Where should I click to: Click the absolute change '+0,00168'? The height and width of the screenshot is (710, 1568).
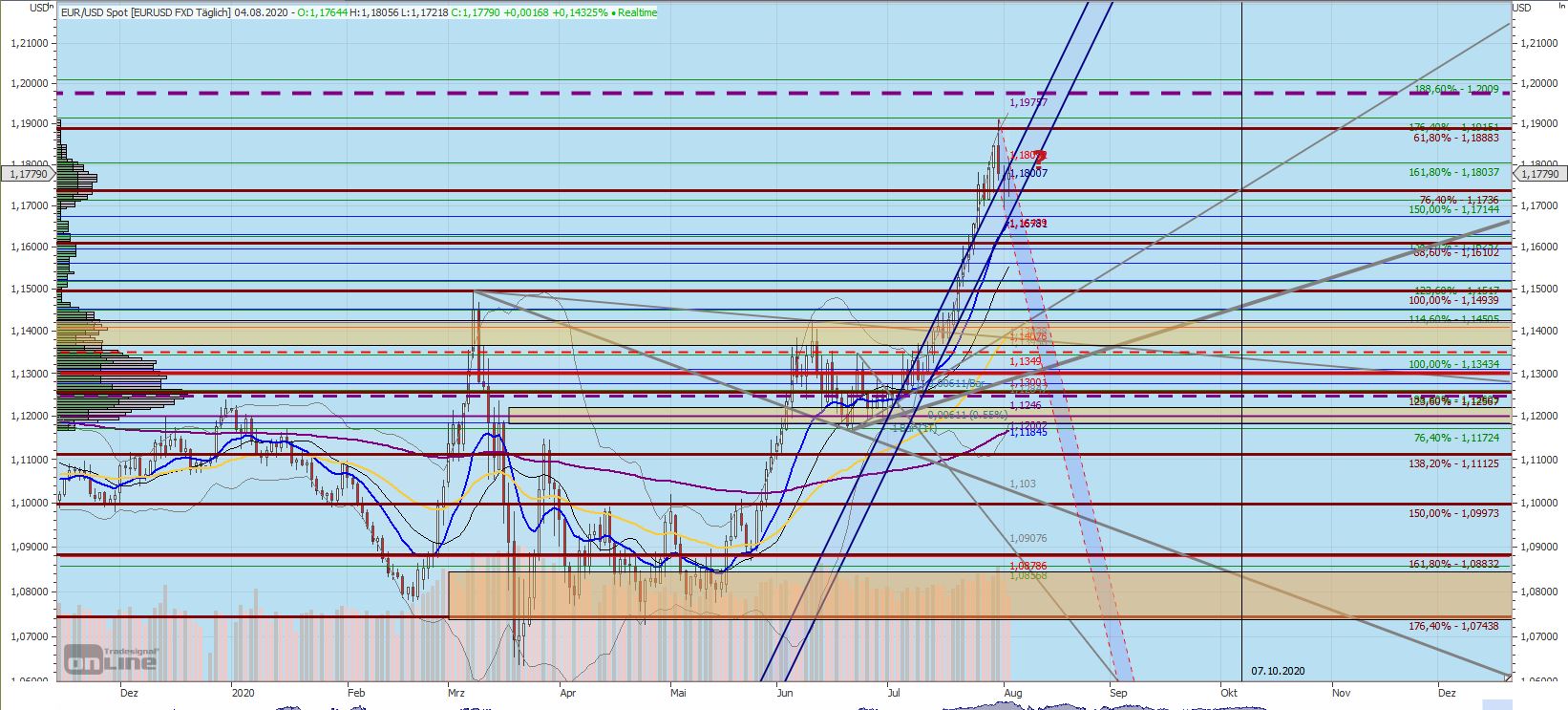(x=525, y=12)
